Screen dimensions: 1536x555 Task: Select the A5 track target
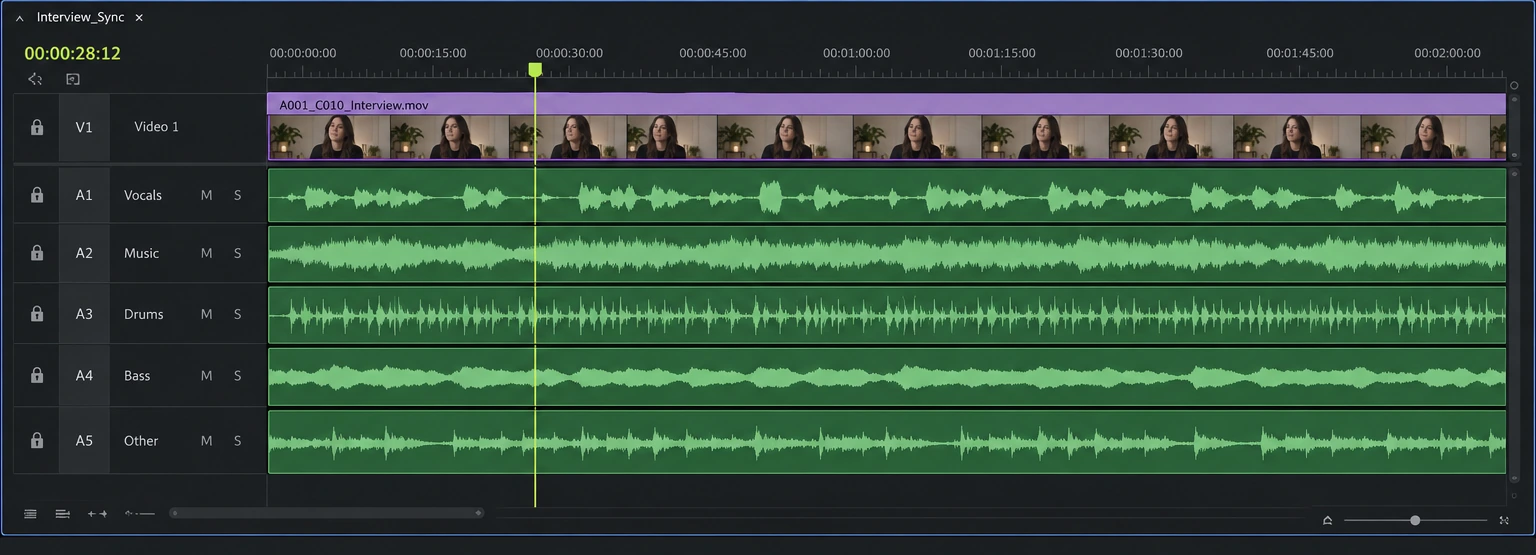click(84, 440)
